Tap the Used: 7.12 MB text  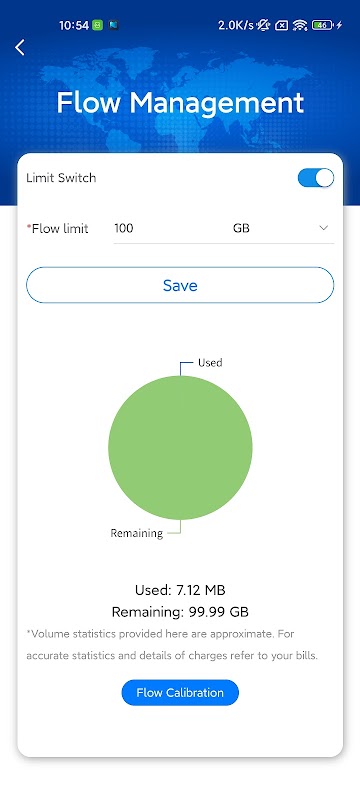pyautogui.click(x=180, y=590)
